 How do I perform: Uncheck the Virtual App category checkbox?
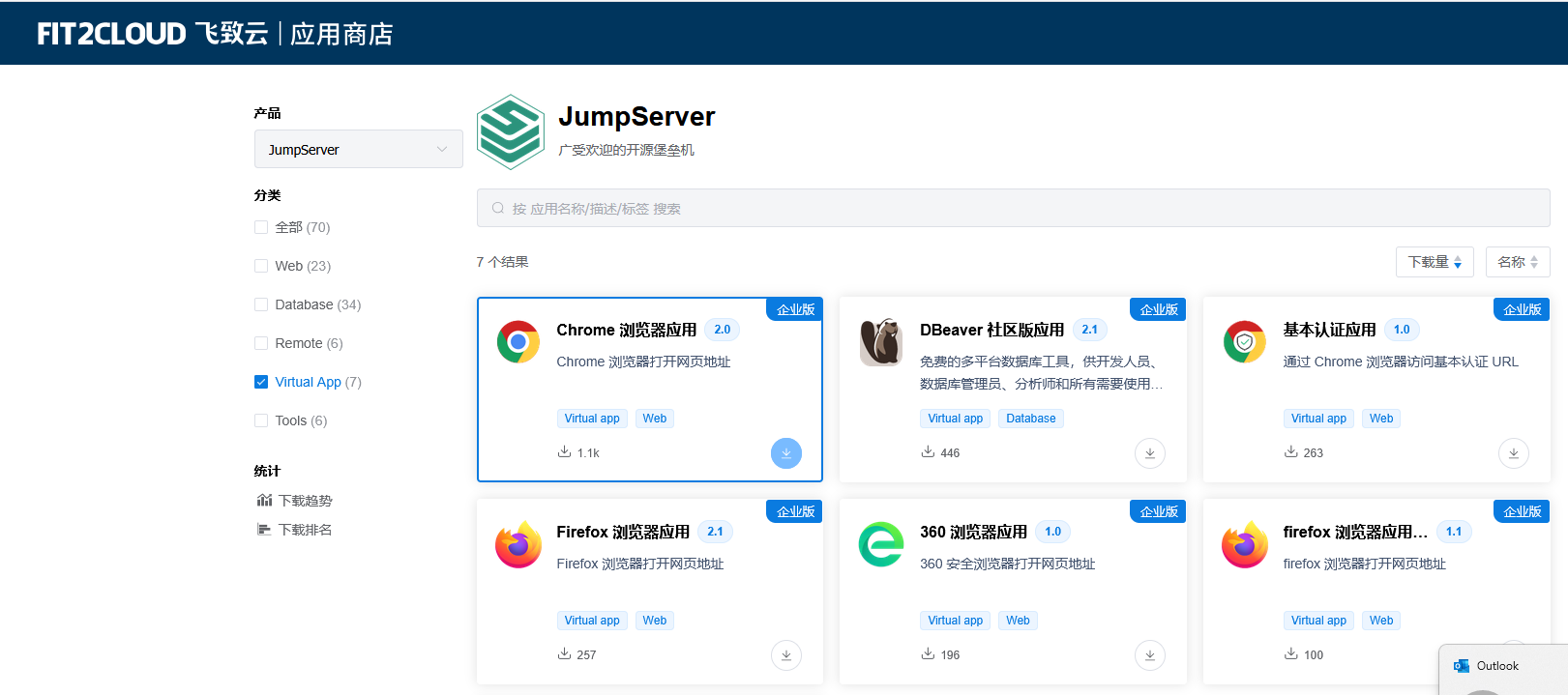(261, 382)
